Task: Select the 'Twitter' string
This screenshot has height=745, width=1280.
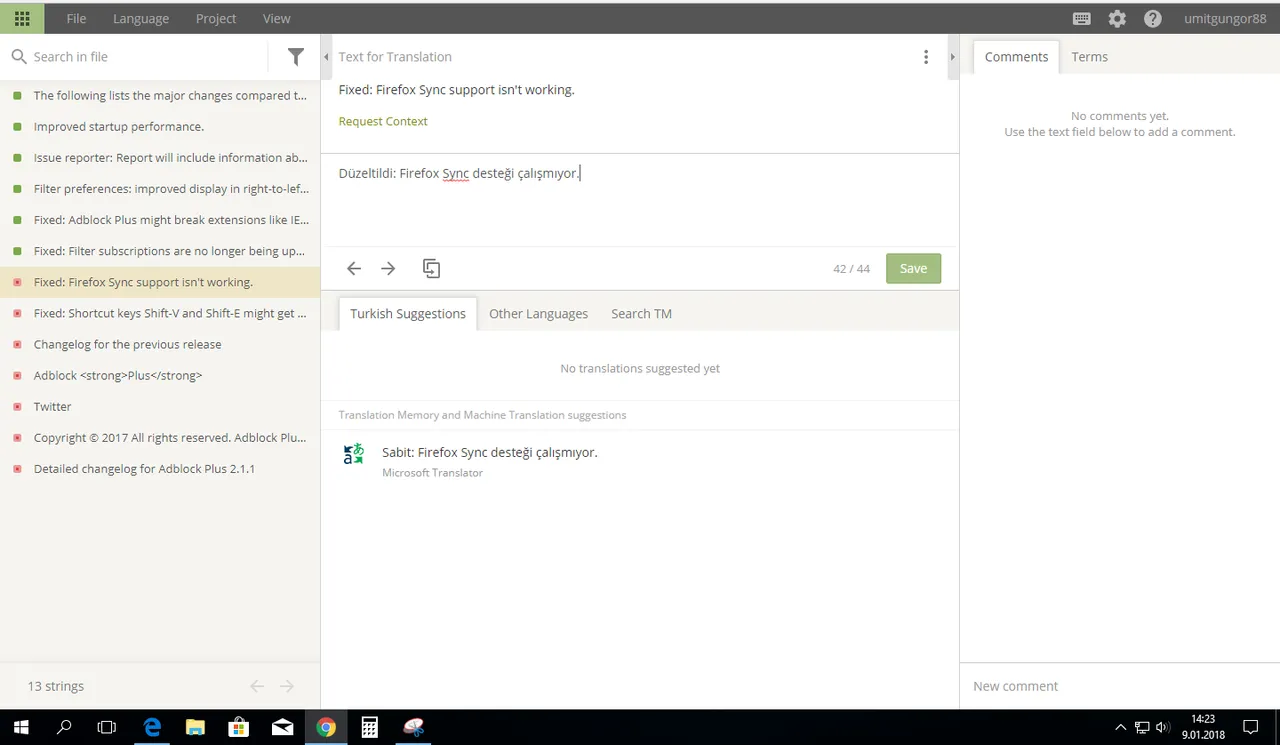Action: [x=160, y=406]
